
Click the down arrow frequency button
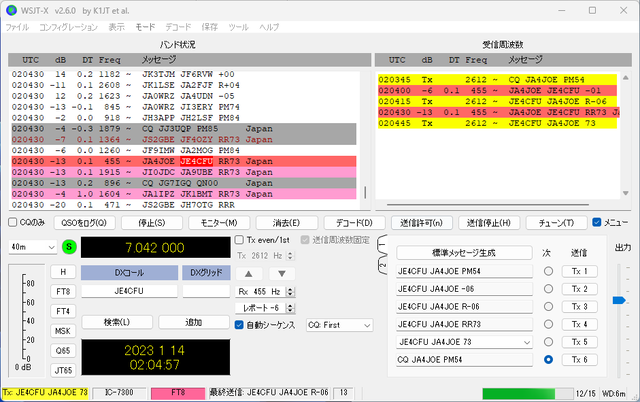click(282, 273)
